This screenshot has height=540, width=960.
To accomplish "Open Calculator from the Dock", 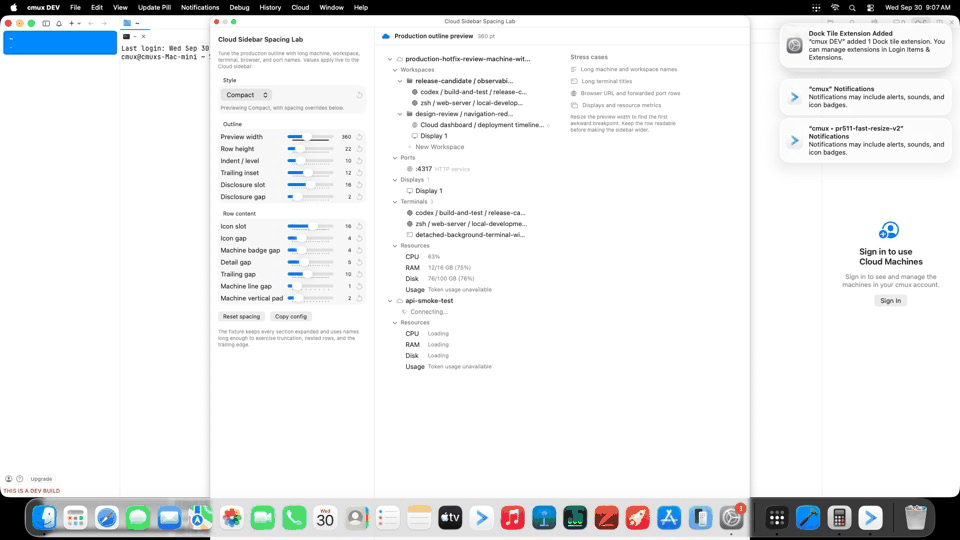I will point(839,518).
